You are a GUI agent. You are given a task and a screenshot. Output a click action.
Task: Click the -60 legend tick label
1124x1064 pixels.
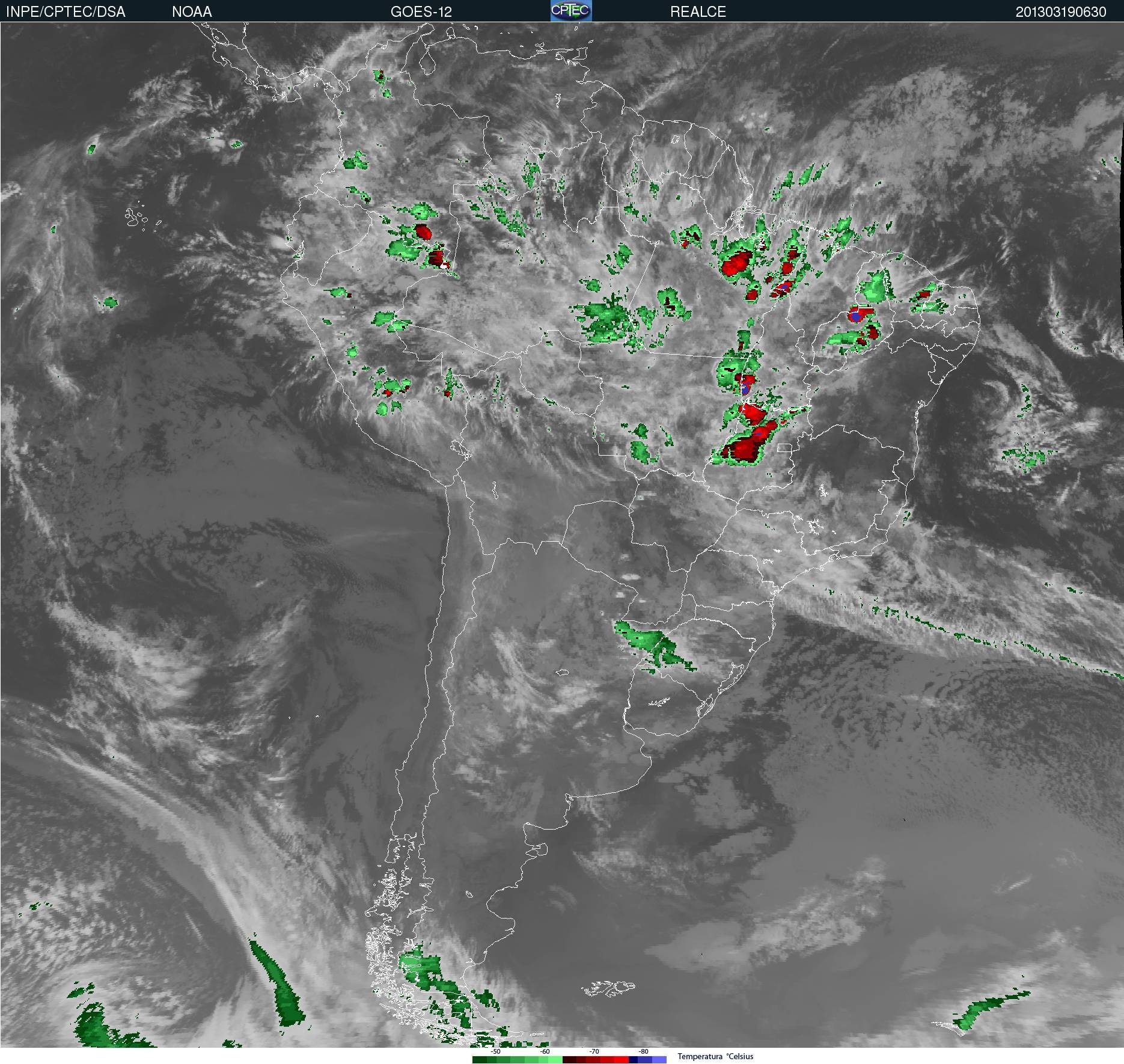[545, 1051]
